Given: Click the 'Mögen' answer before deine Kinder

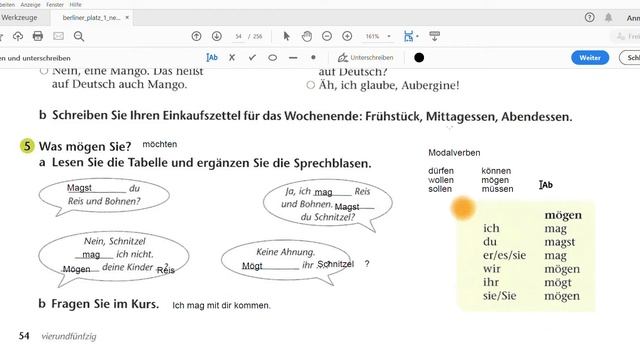Looking at the screenshot, I should (76, 269).
